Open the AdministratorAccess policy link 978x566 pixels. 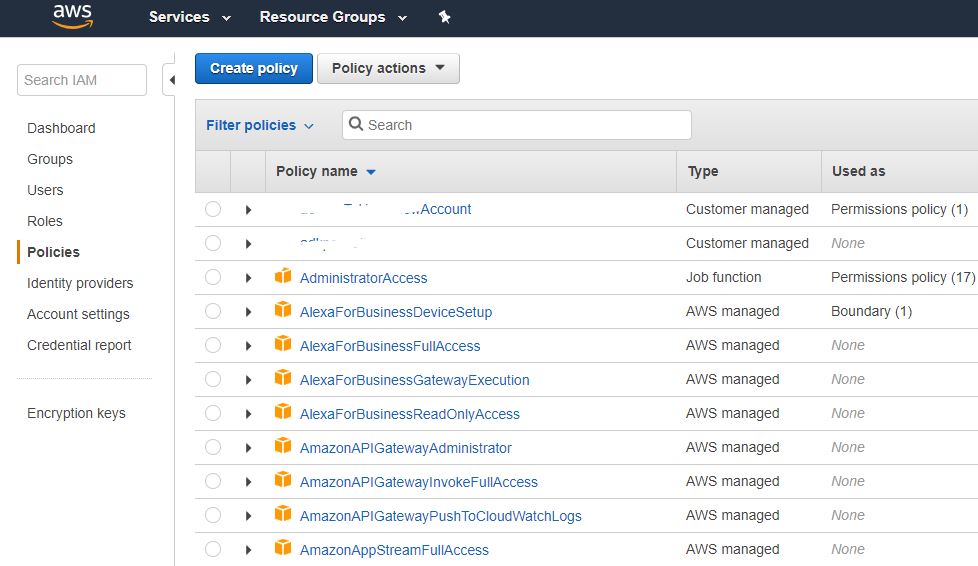(363, 278)
